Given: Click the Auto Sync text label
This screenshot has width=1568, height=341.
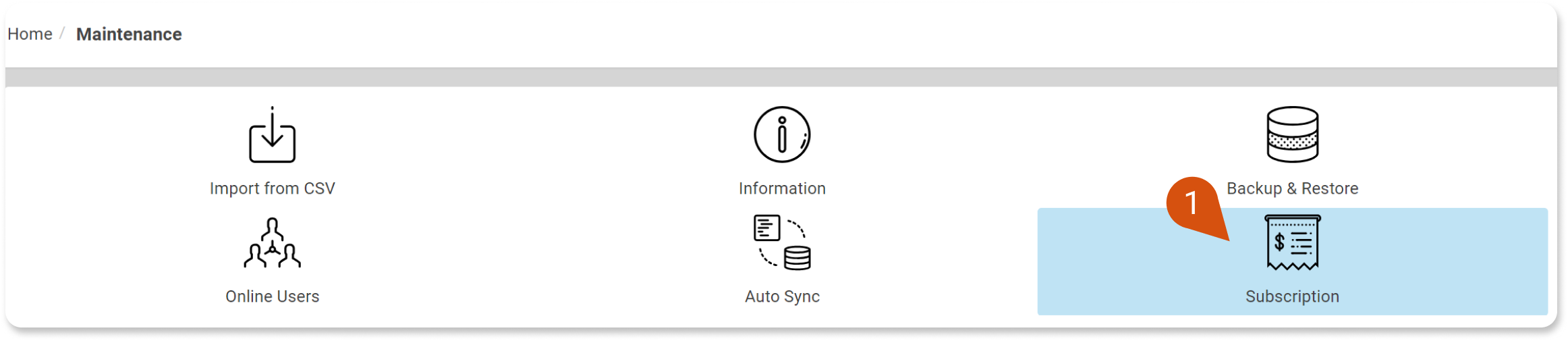Looking at the screenshot, I should [x=782, y=296].
